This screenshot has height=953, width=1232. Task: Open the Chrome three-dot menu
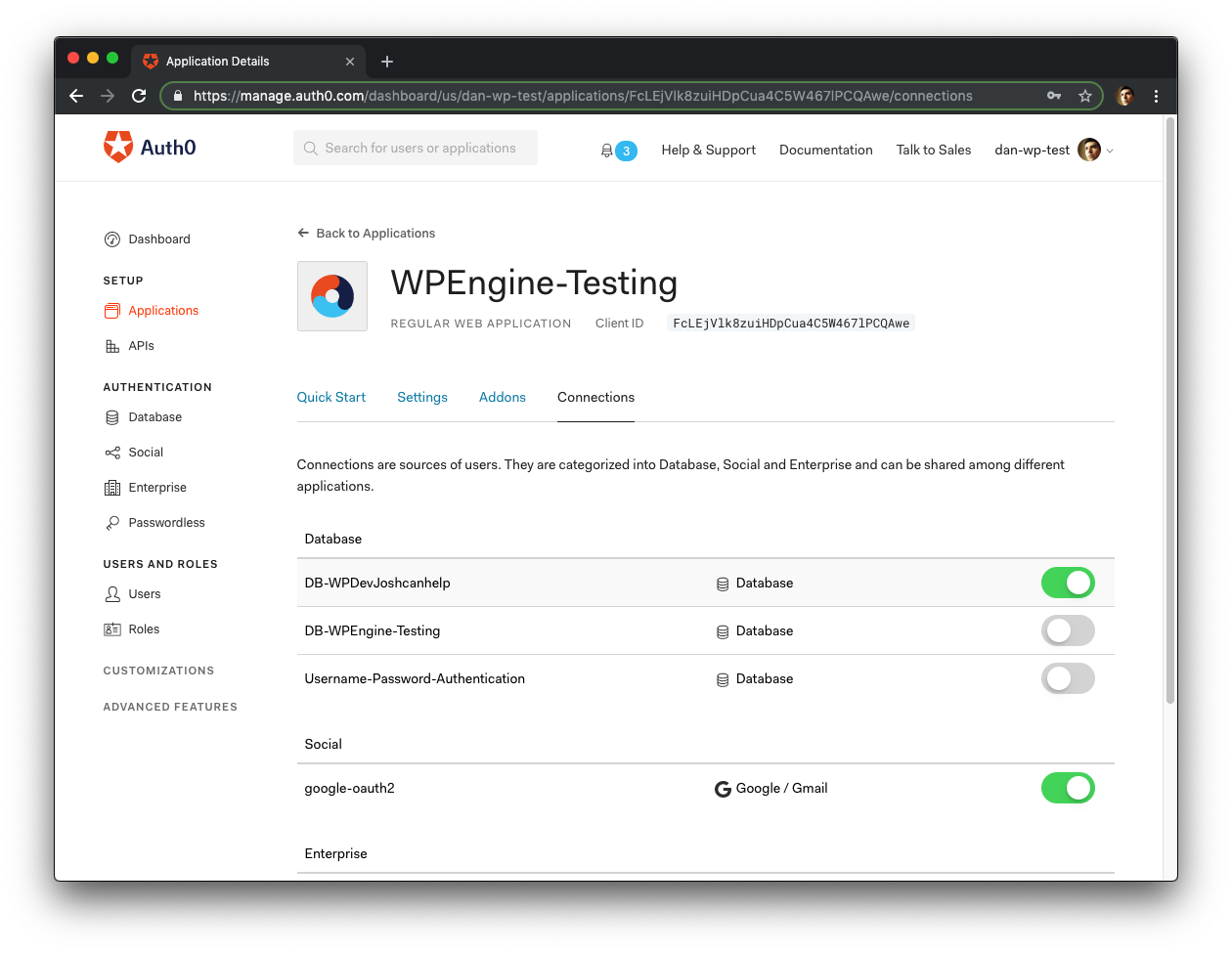(x=1156, y=96)
